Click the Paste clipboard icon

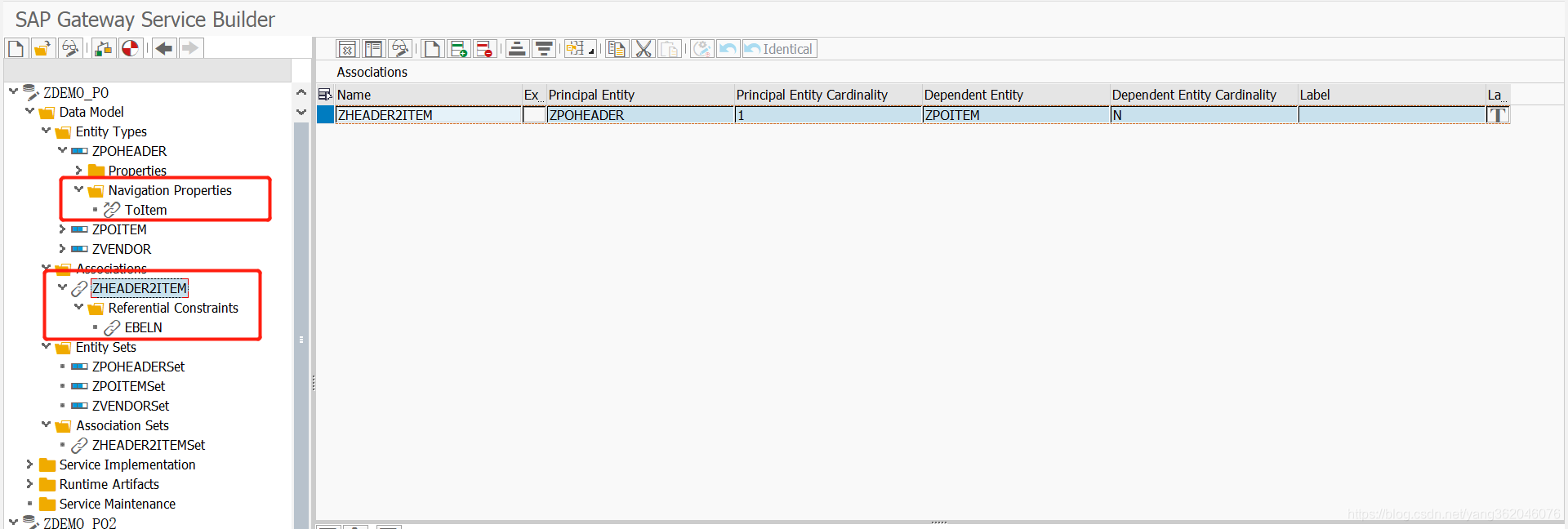coord(670,50)
